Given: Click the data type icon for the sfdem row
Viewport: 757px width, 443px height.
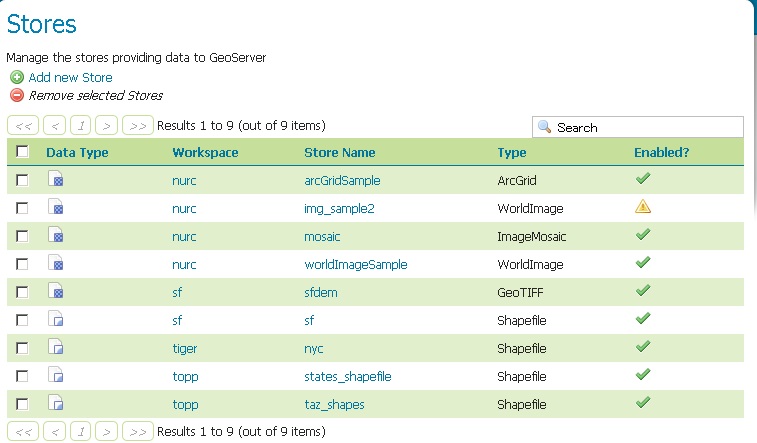Looking at the screenshot, I should pyautogui.click(x=57, y=292).
